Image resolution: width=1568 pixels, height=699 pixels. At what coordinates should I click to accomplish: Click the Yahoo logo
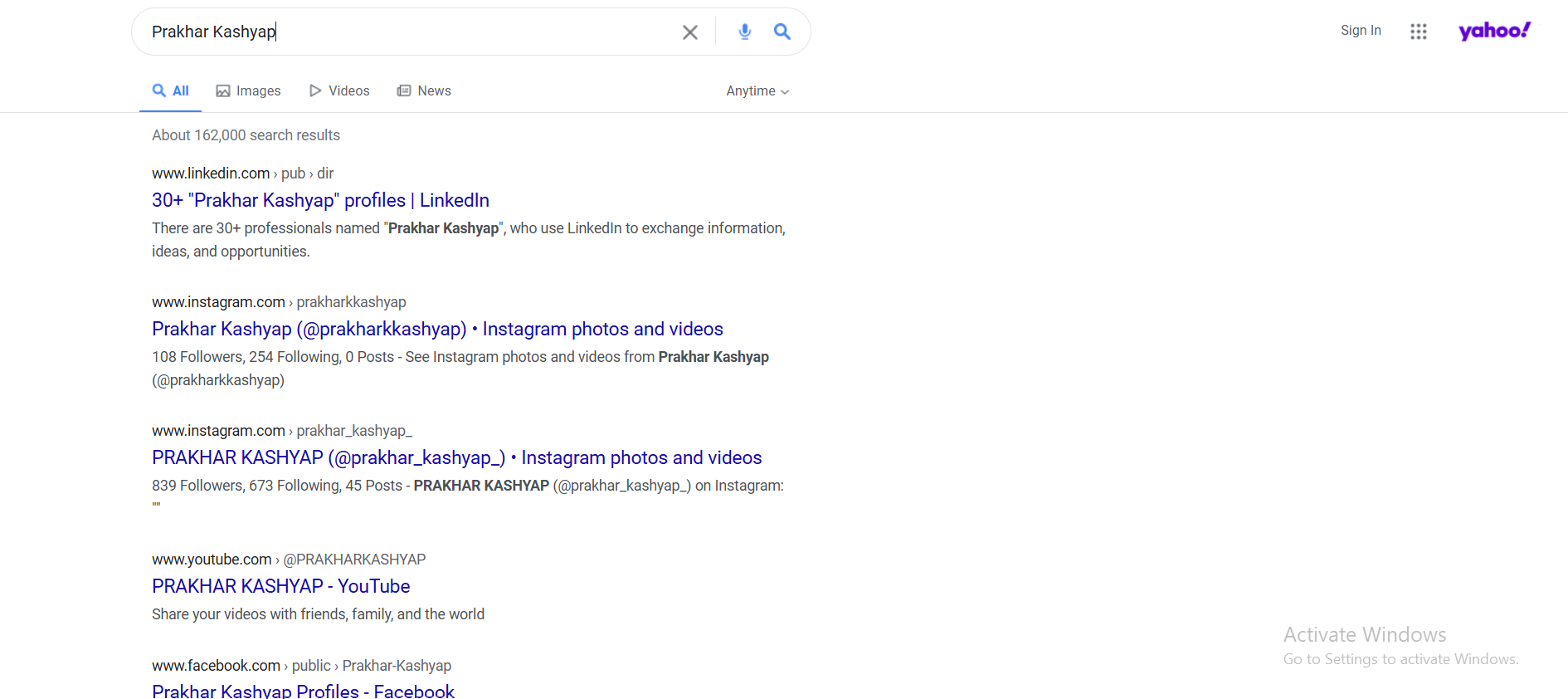click(x=1494, y=31)
